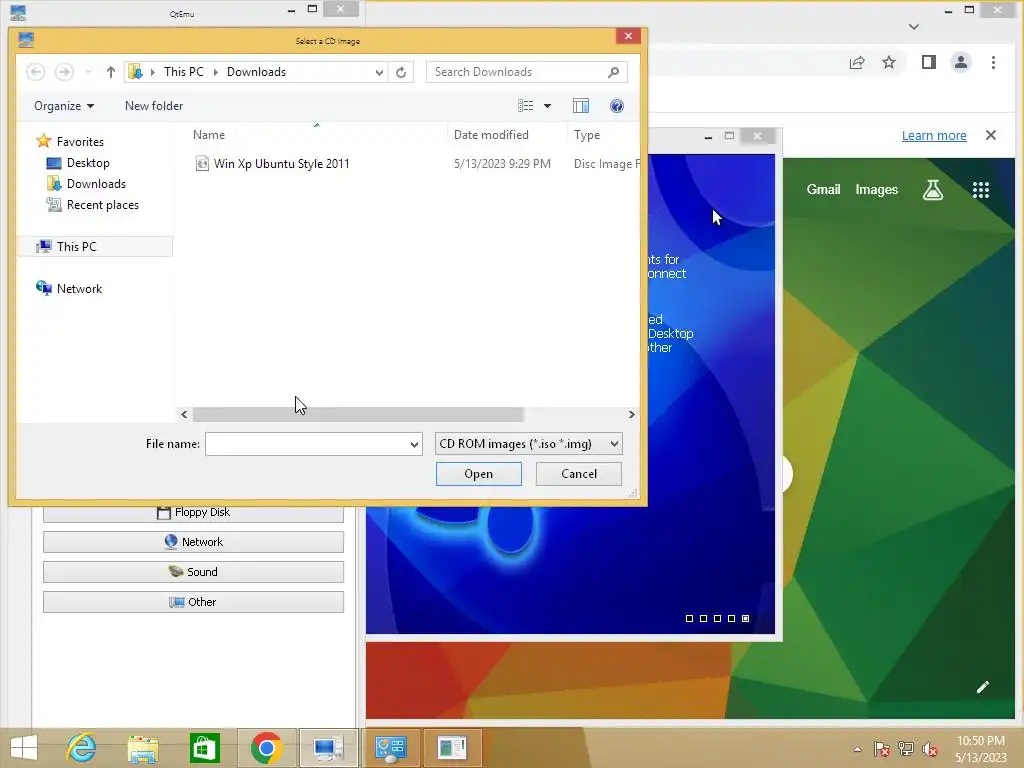Dismiss the Chrome info bar
1024x768 pixels.
click(991, 135)
